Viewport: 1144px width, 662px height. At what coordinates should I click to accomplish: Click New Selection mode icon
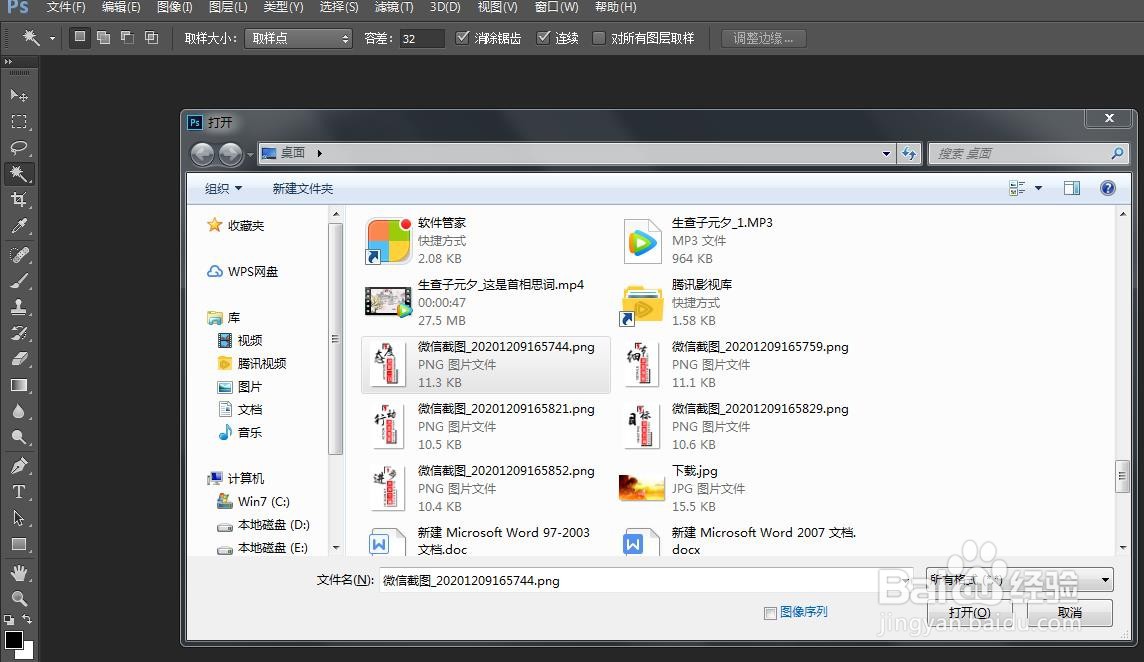click(80, 37)
